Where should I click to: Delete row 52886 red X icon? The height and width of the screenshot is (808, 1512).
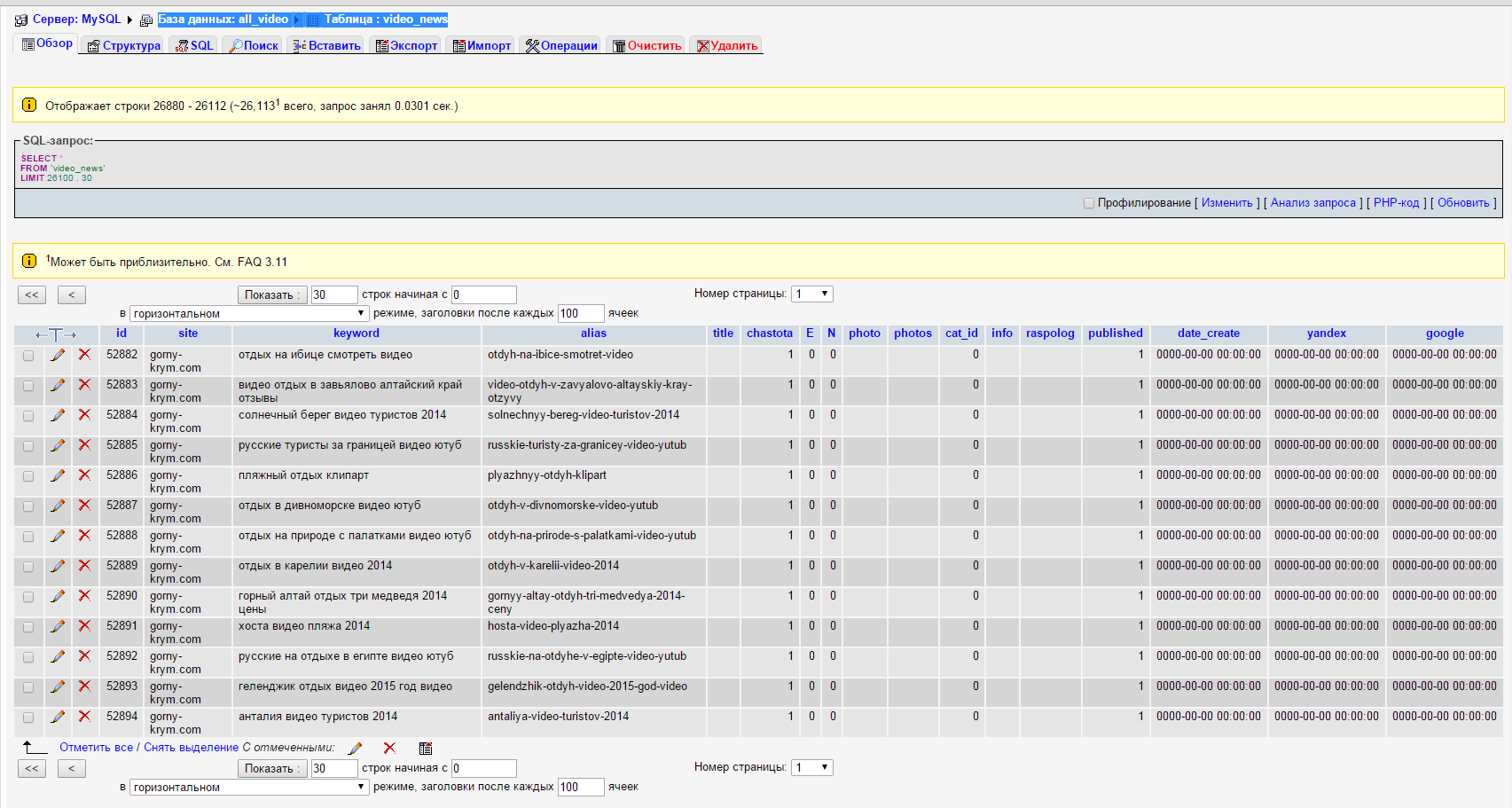(84, 475)
